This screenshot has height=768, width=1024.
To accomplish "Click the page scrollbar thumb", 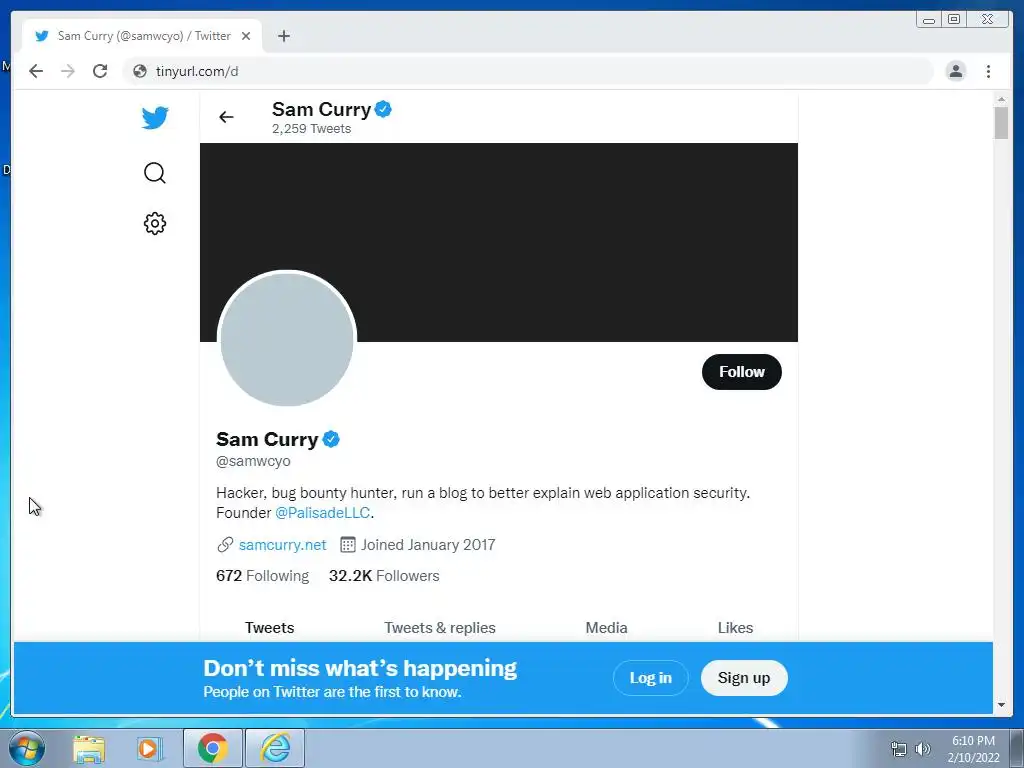I will pyautogui.click(x=1001, y=123).
